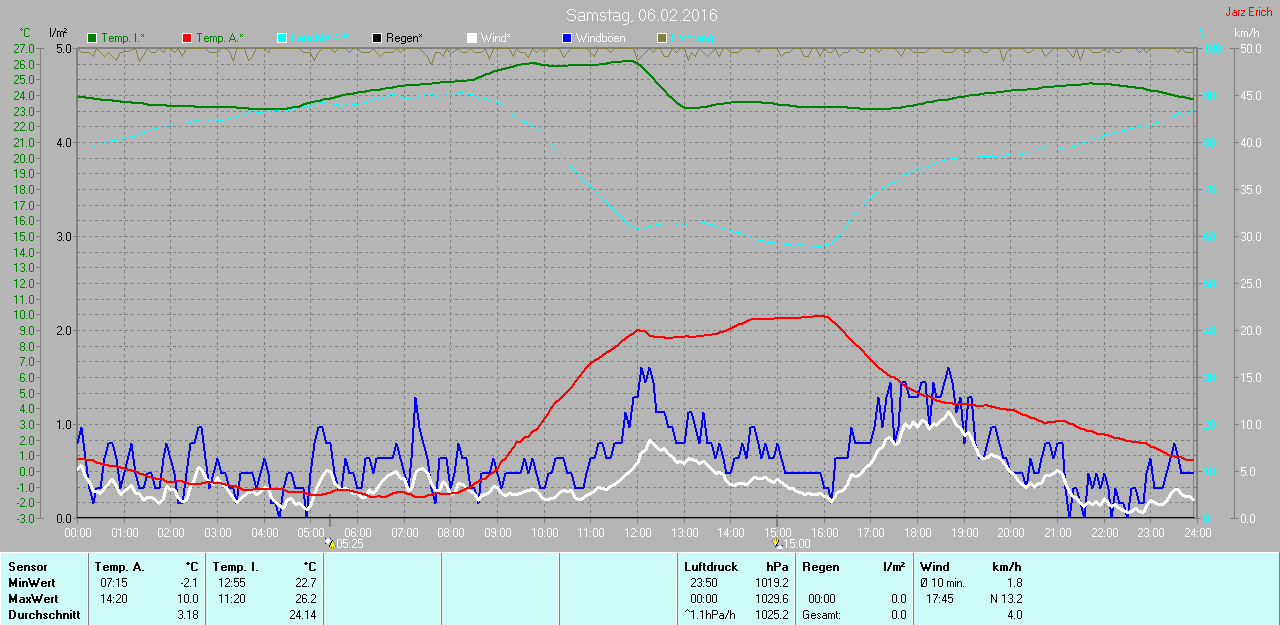Image resolution: width=1280 pixels, height=625 pixels.
Task: Select the Temp. I. column header
Action: click(235, 567)
